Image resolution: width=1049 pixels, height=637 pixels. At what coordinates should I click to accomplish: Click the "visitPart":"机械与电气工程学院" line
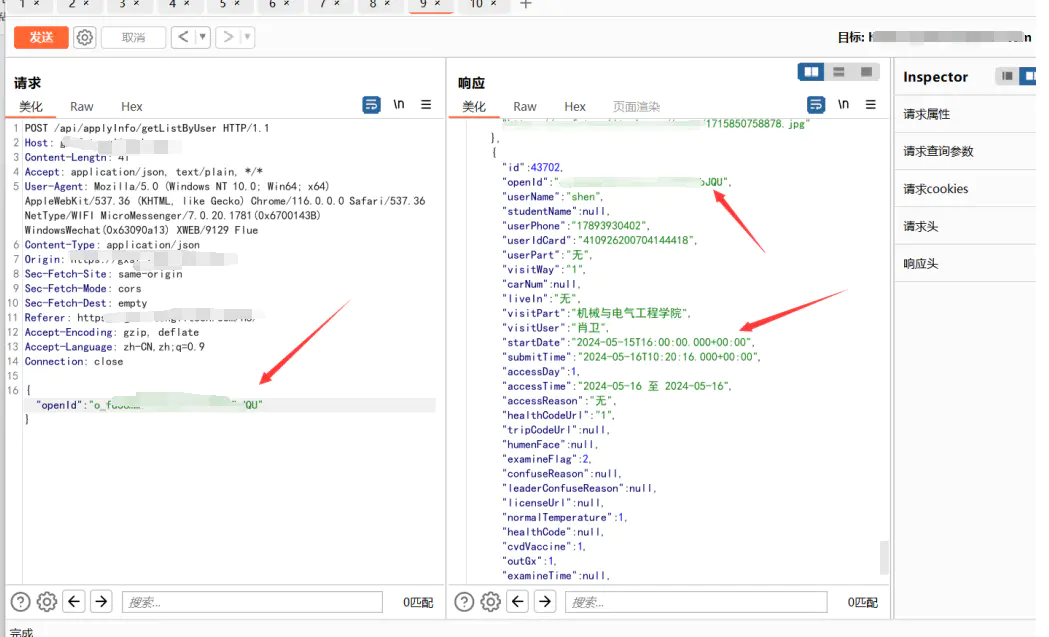tap(596, 313)
